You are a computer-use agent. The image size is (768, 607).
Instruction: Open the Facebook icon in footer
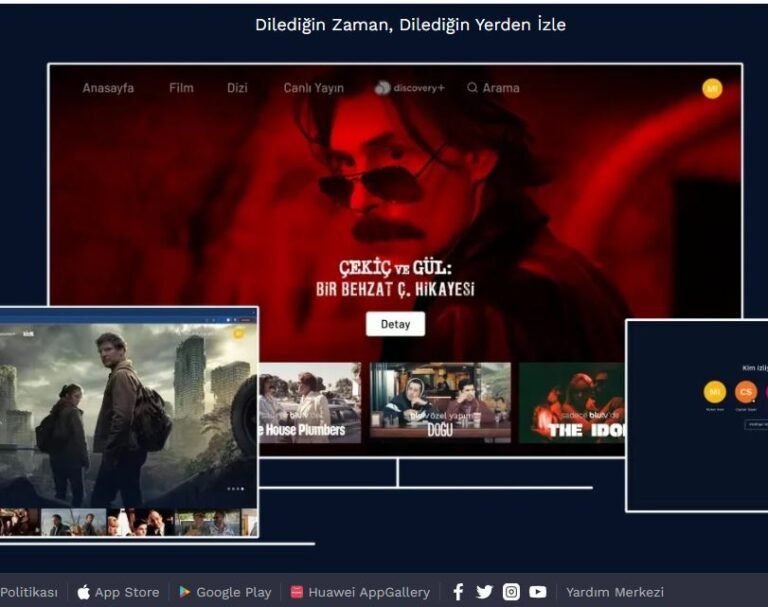tap(458, 592)
